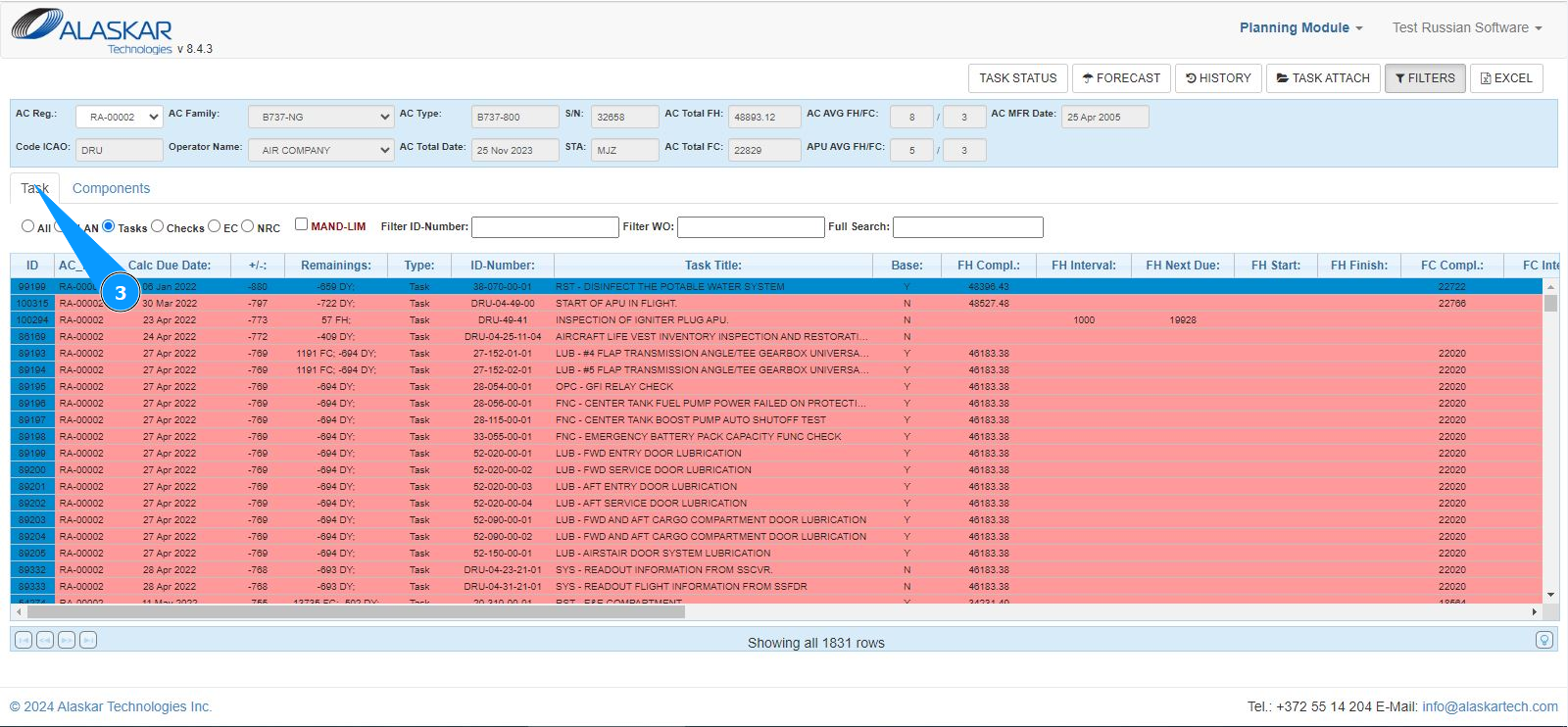Sort by the Task Title column header
1568x727 pixels.
click(713, 266)
